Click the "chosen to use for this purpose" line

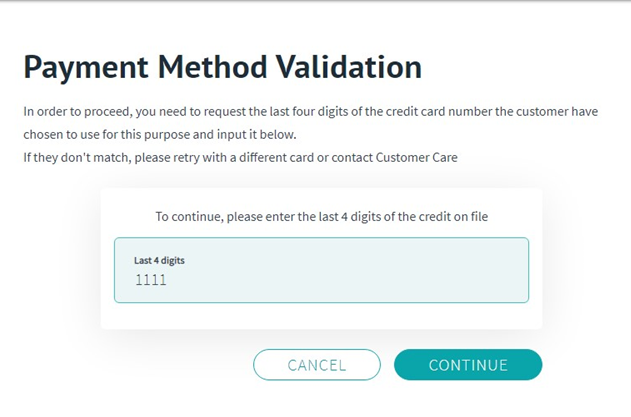coord(160,134)
